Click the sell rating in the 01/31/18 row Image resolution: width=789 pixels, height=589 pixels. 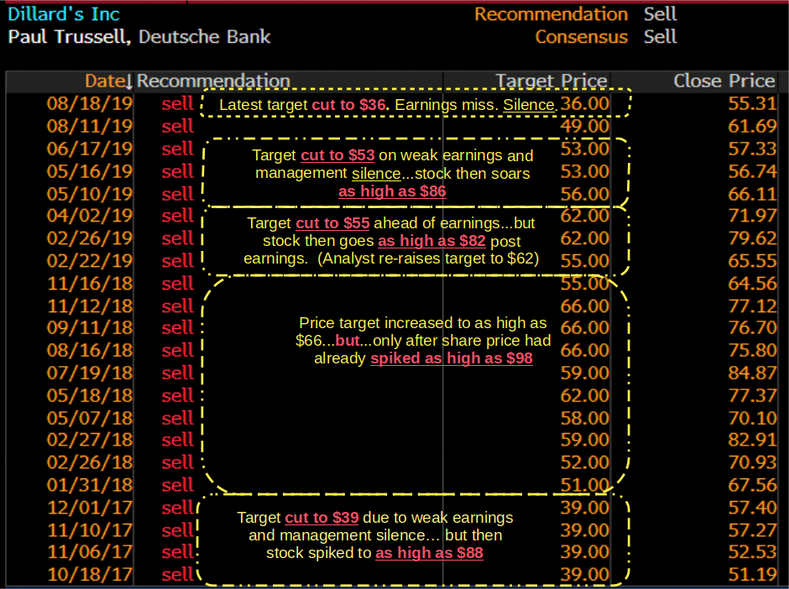(x=178, y=485)
